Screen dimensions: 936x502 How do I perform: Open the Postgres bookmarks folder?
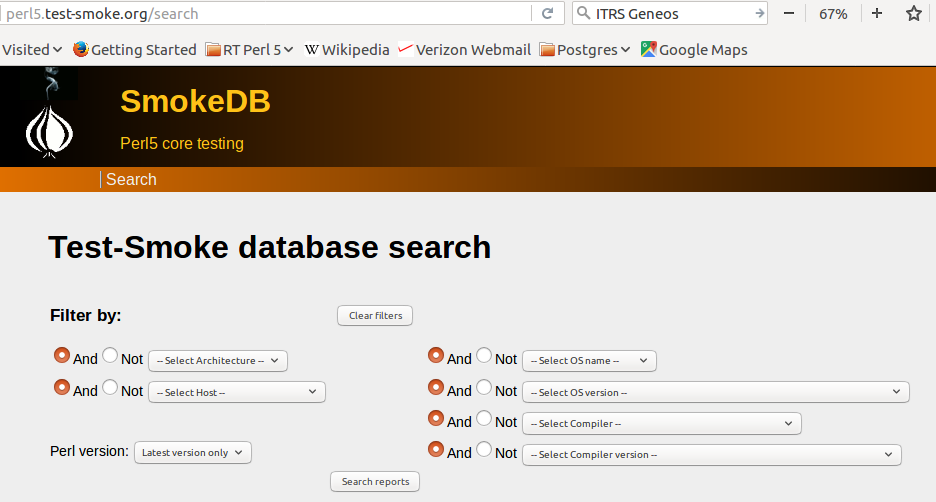[585, 50]
